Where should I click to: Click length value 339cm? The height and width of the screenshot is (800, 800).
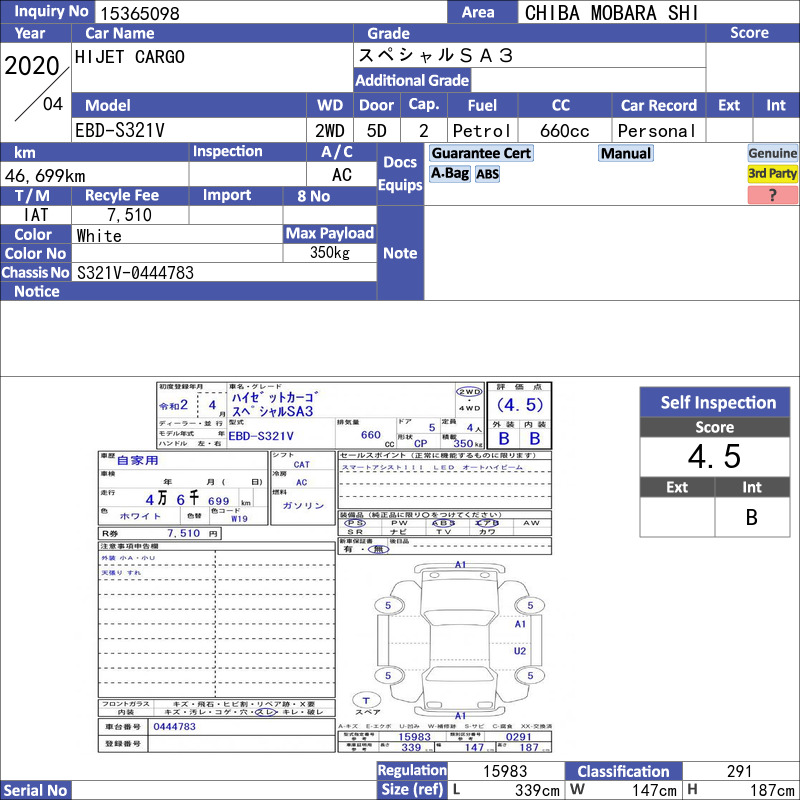point(537,790)
